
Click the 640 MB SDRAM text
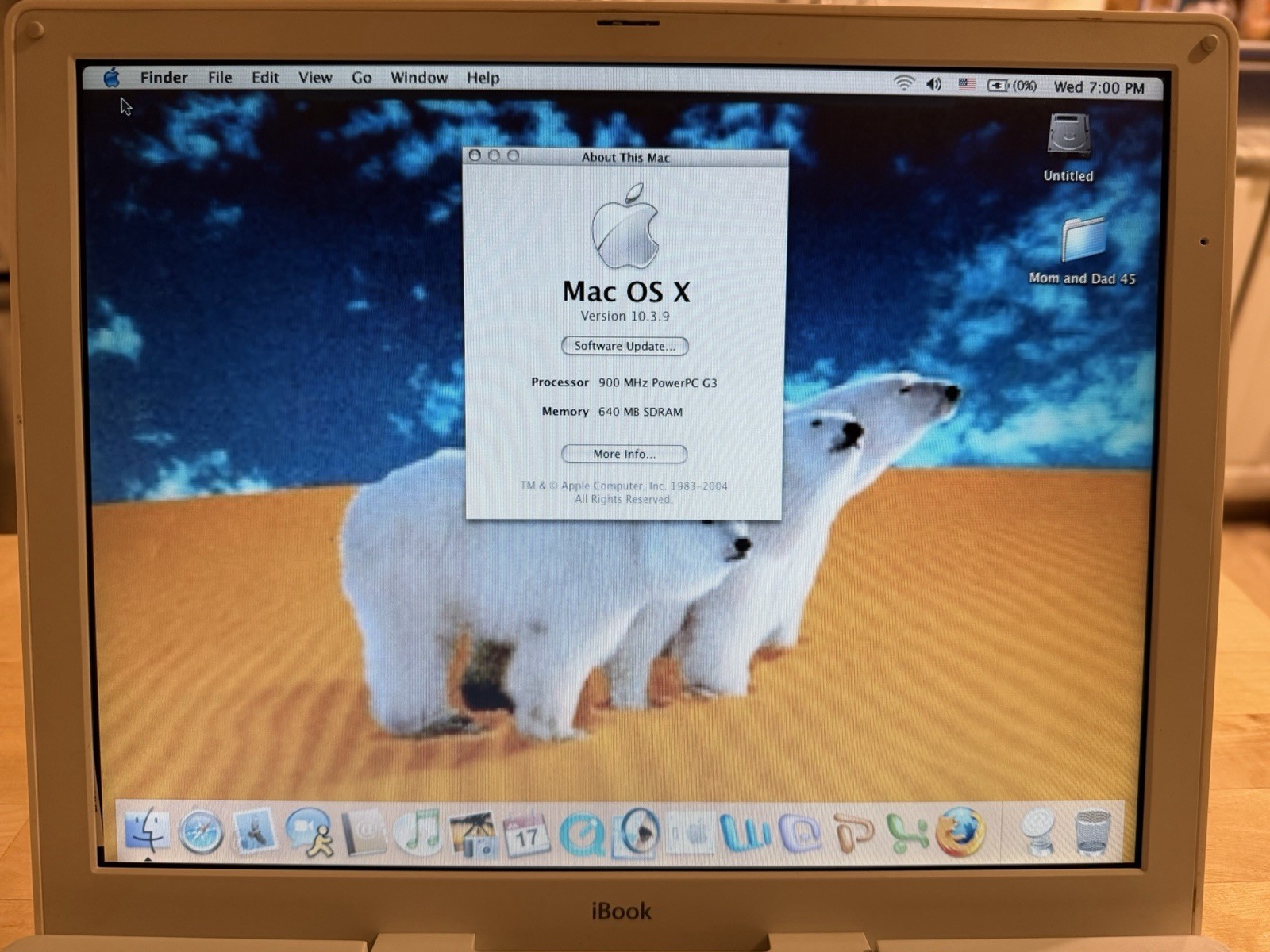pos(640,412)
